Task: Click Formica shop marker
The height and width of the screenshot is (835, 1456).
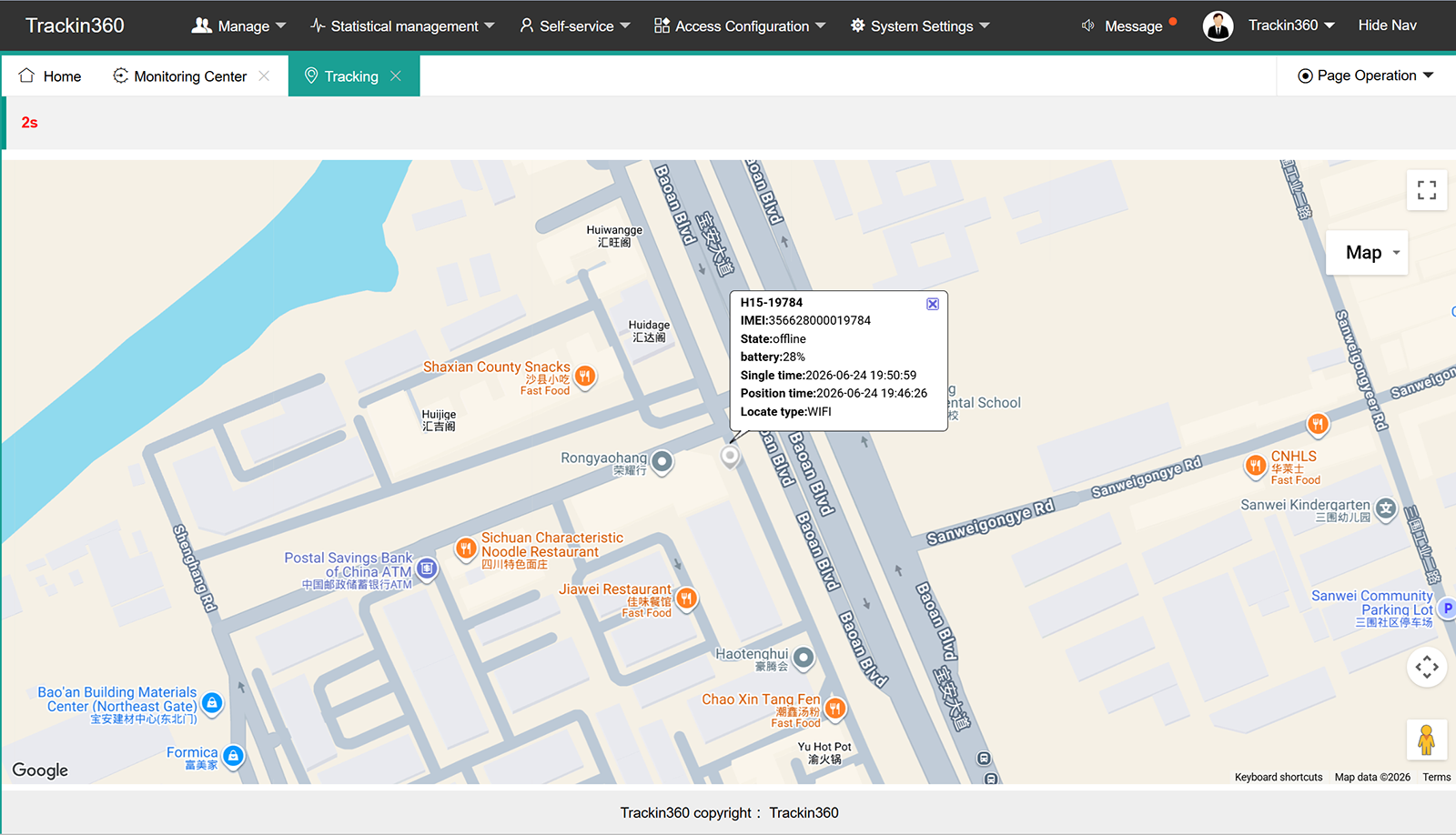Action: [x=233, y=755]
